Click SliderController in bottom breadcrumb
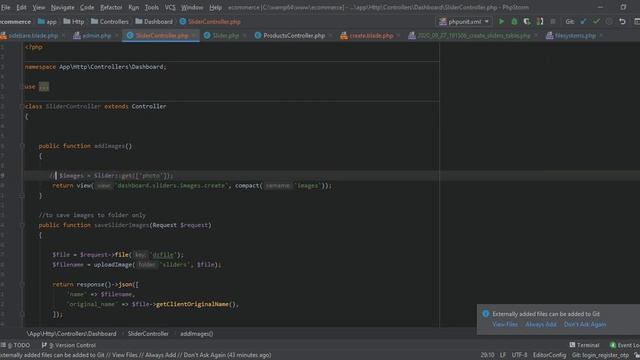The image size is (640, 360). click(x=148, y=334)
